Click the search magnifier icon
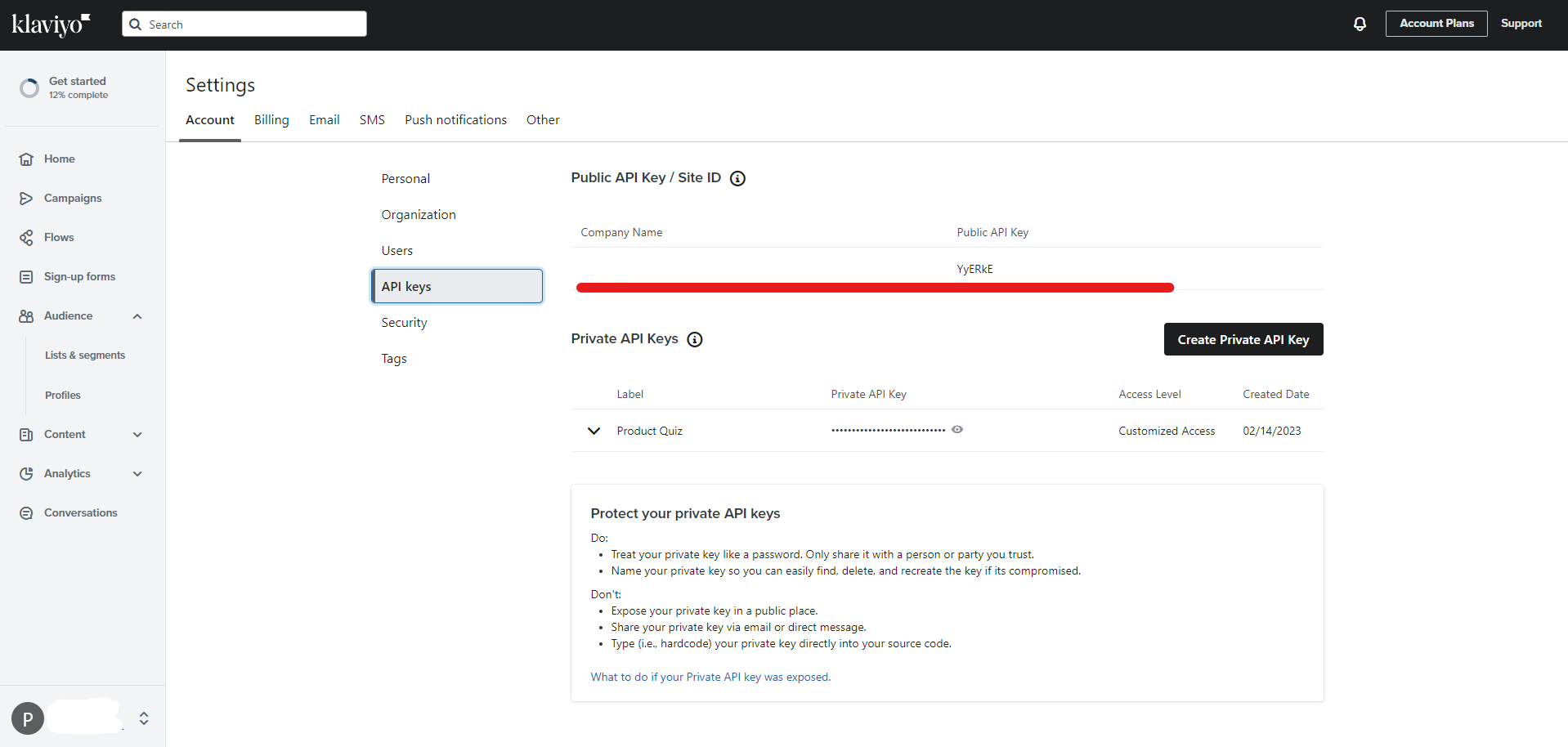Image resolution: width=1568 pixels, height=747 pixels. [x=136, y=25]
